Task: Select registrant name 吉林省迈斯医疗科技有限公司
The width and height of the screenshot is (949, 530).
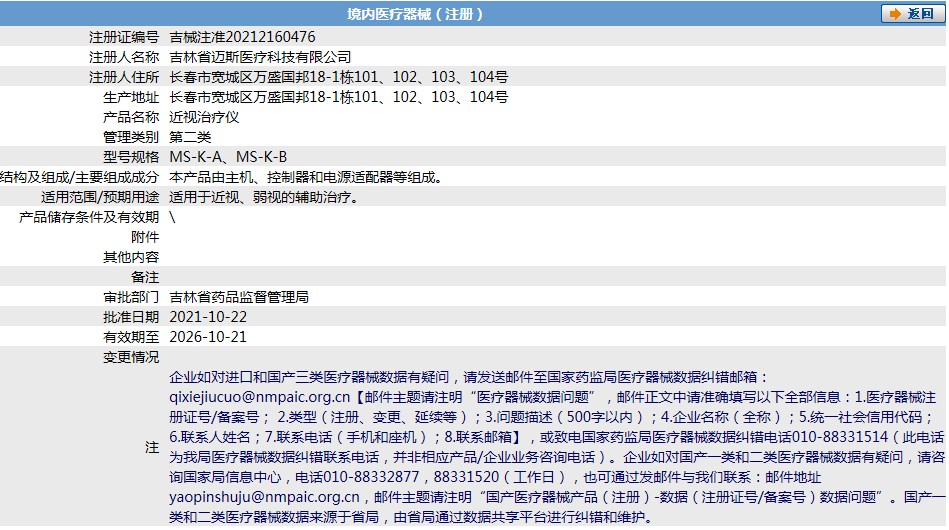Action: click(260, 57)
